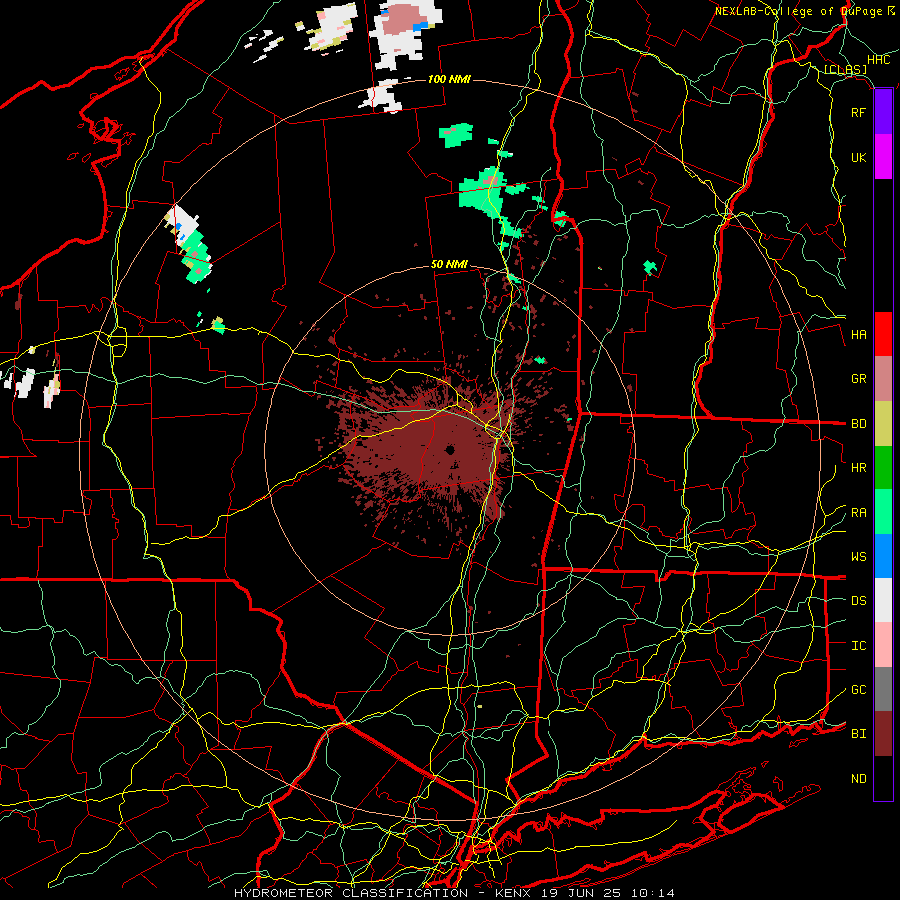Click the HYDROMETEOR CLASSIFICATION caption
Image resolution: width=900 pixels, height=900 pixels.
[351, 893]
